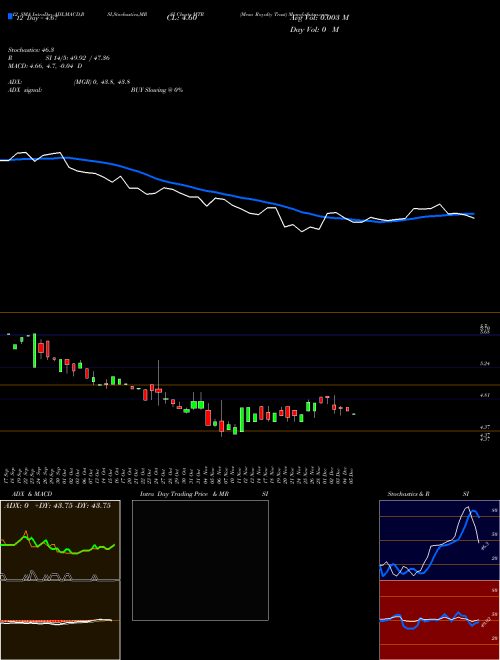Click the 'ADX: 0 +DY: 43.75 -DY: 43.75' readout
Viewport: 500px width, 660px height.
[x=57, y=506]
